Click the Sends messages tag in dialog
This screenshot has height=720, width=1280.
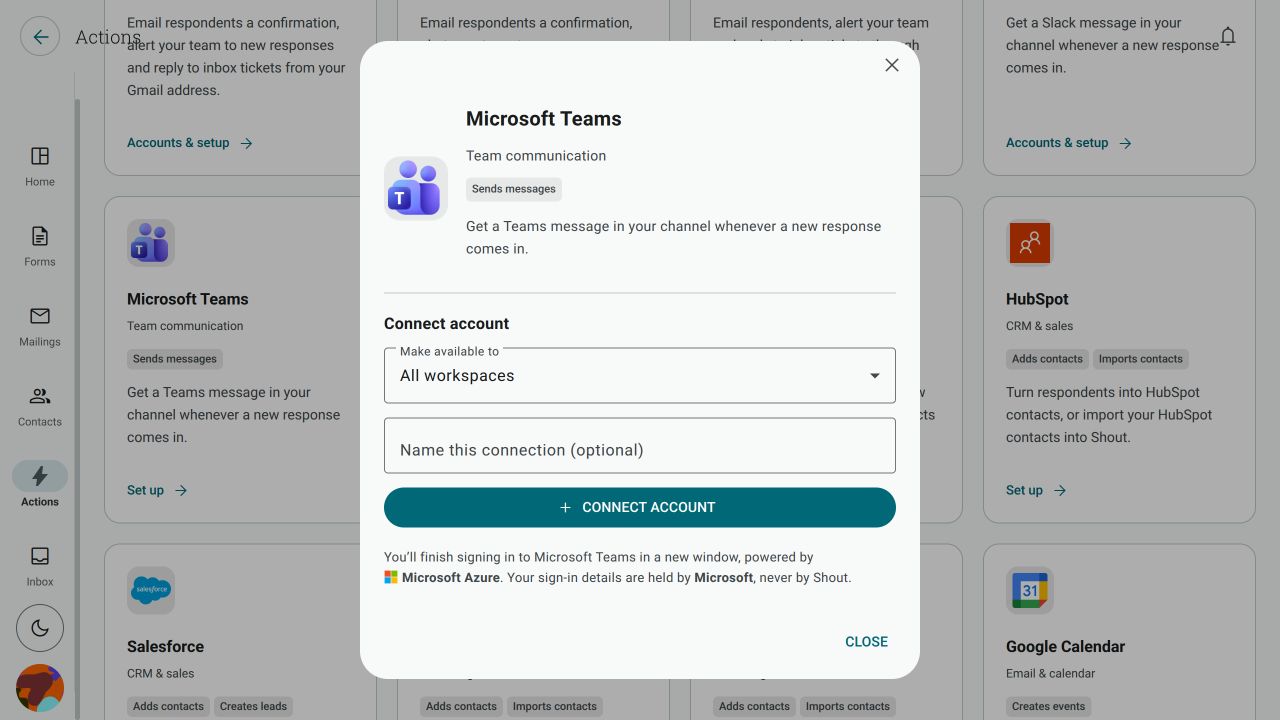click(514, 189)
